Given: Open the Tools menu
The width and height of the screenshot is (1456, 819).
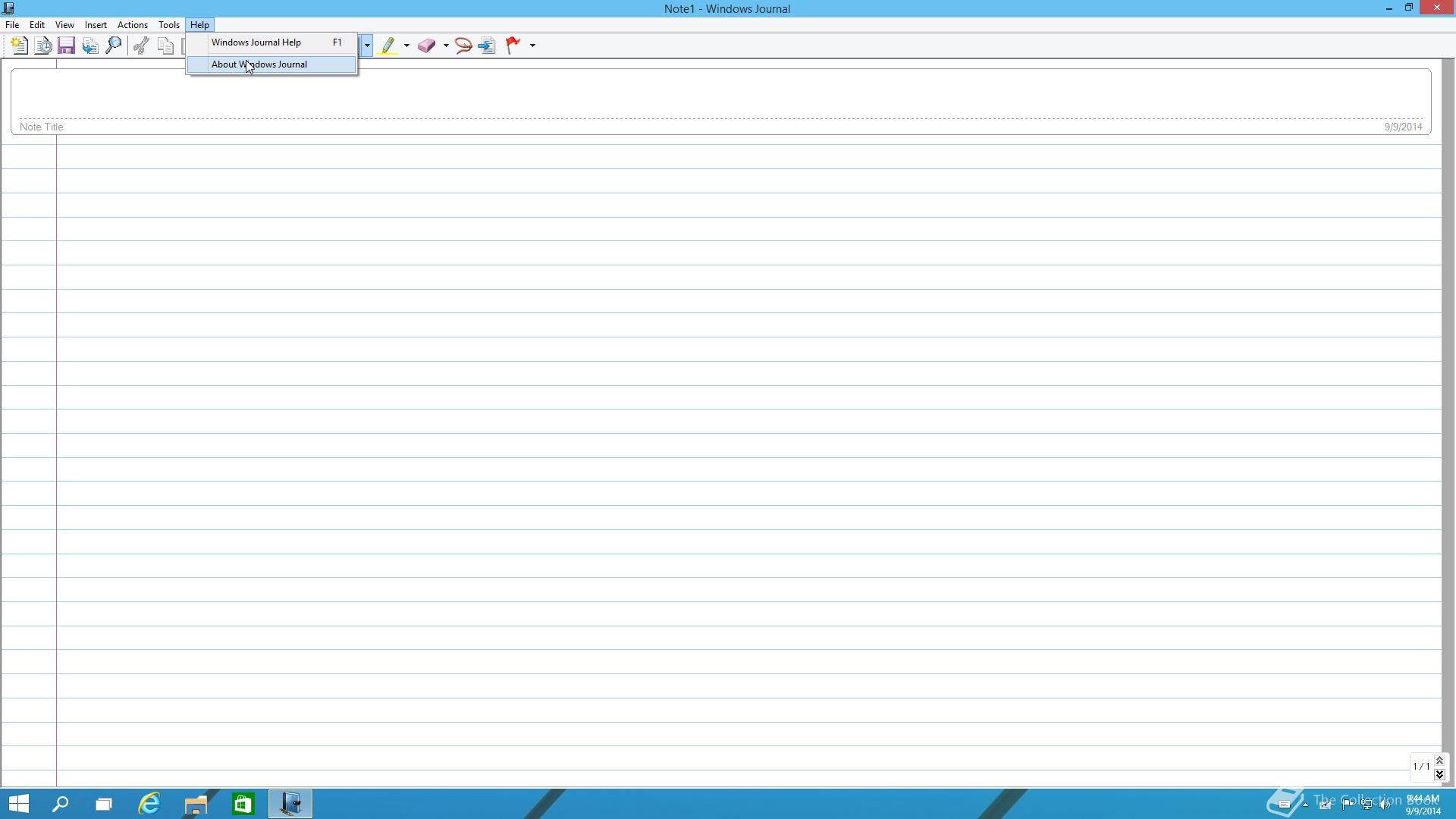Looking at the screenshot, I should (169, 25).
